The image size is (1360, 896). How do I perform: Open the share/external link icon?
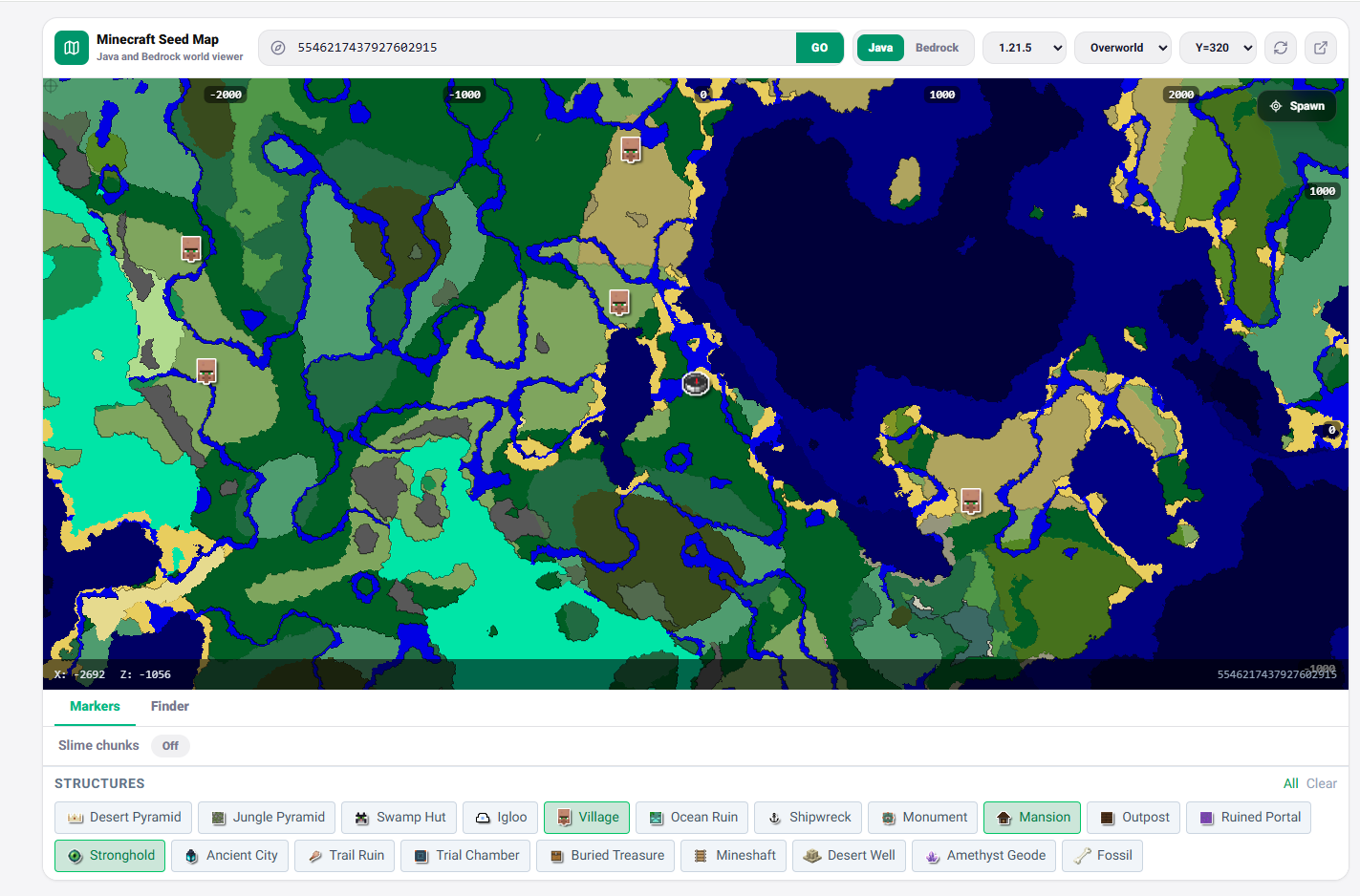(x=1320, y=48)
